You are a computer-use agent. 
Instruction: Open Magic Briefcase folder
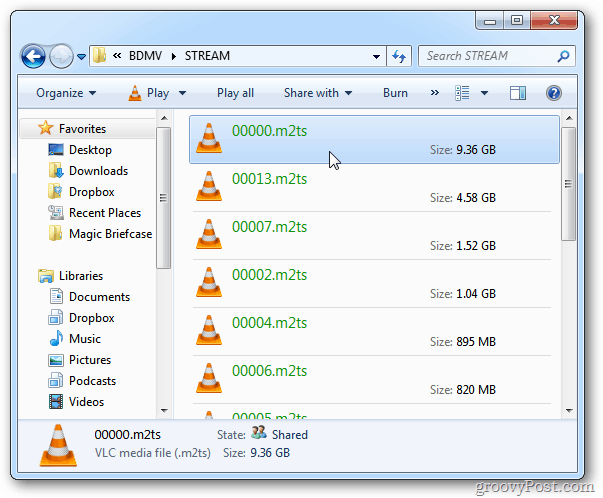[x=110, y=234]
